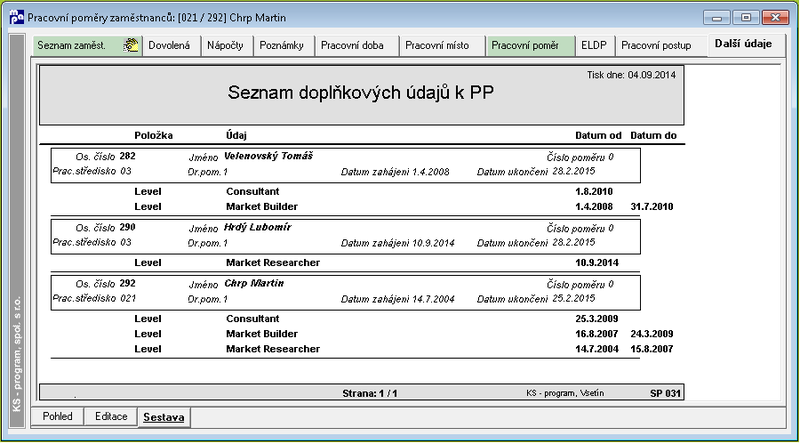This screenshot has width=800, height=444.
Task: Open the ELDP tab
Action: click(x=594, y=45)
